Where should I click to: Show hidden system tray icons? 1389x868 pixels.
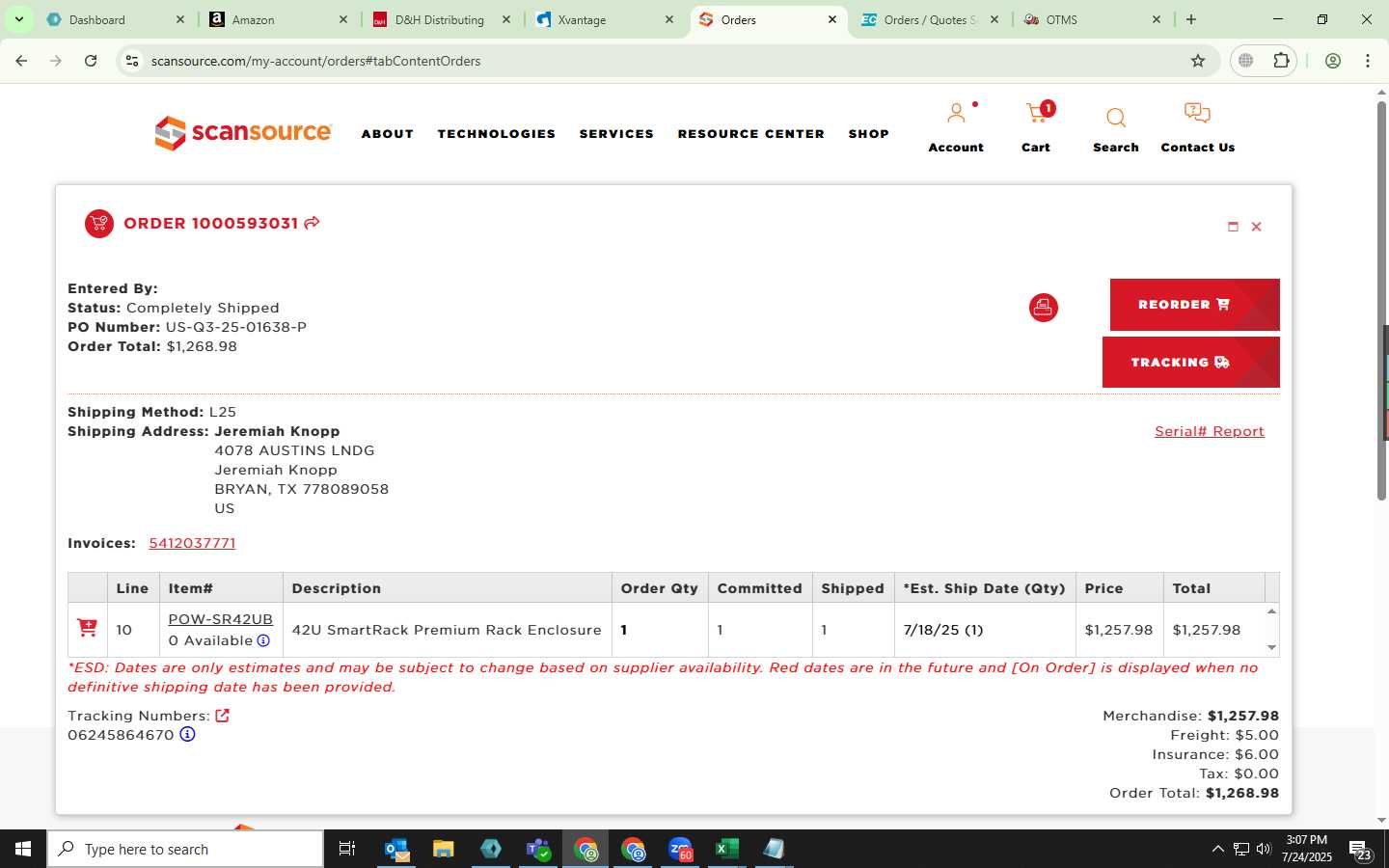(x=1217, y=849)
